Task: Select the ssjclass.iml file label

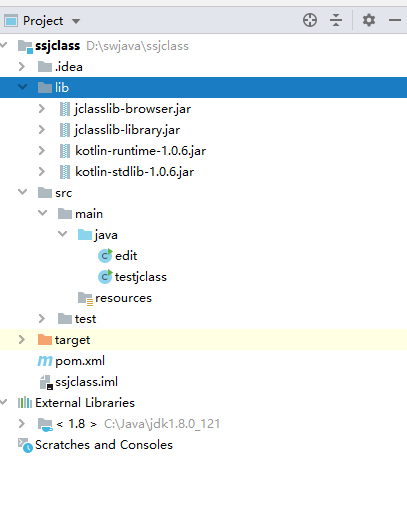Action: pyautogui.click(x=86, y=382)
